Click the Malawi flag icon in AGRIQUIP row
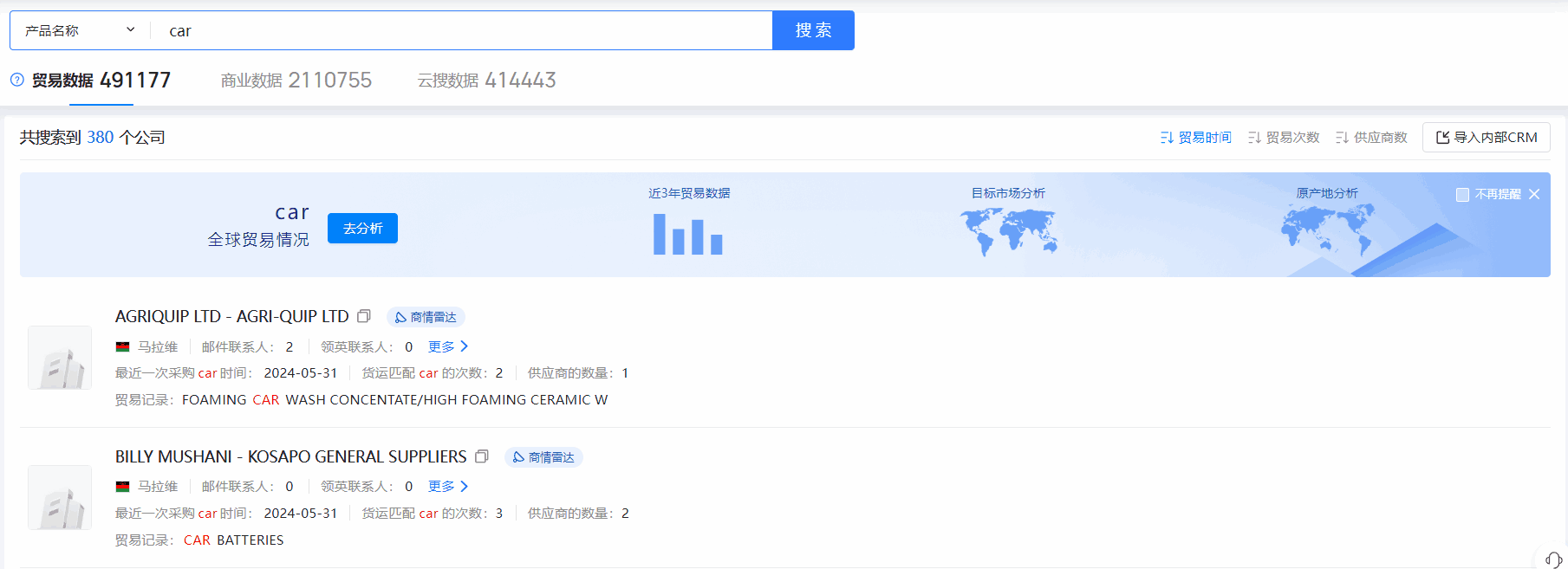This screenshot has width=1568, height=569. pyautogui.click(x=123, y=347)
